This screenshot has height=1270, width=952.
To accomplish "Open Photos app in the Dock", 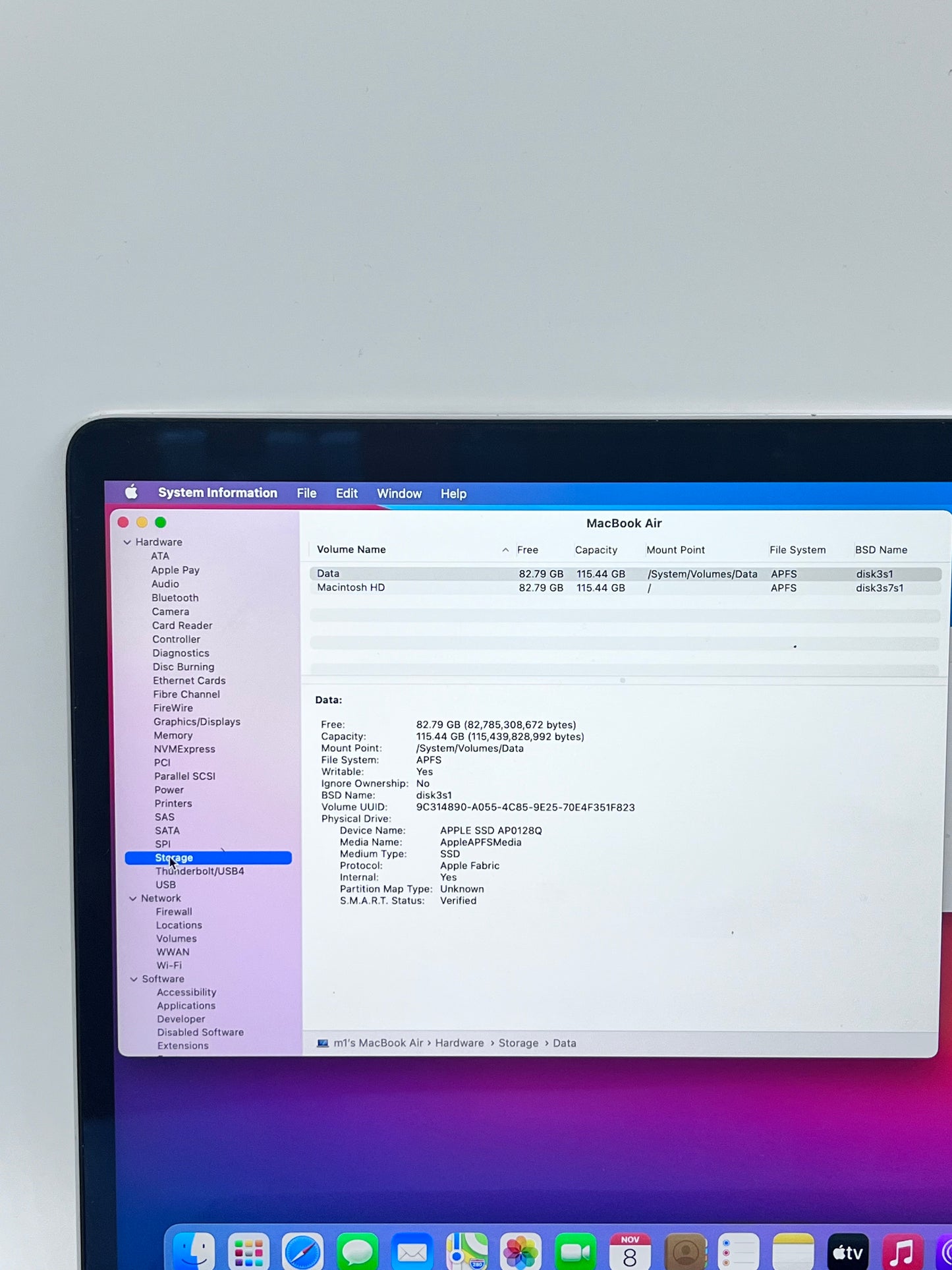I will 520,1251.
